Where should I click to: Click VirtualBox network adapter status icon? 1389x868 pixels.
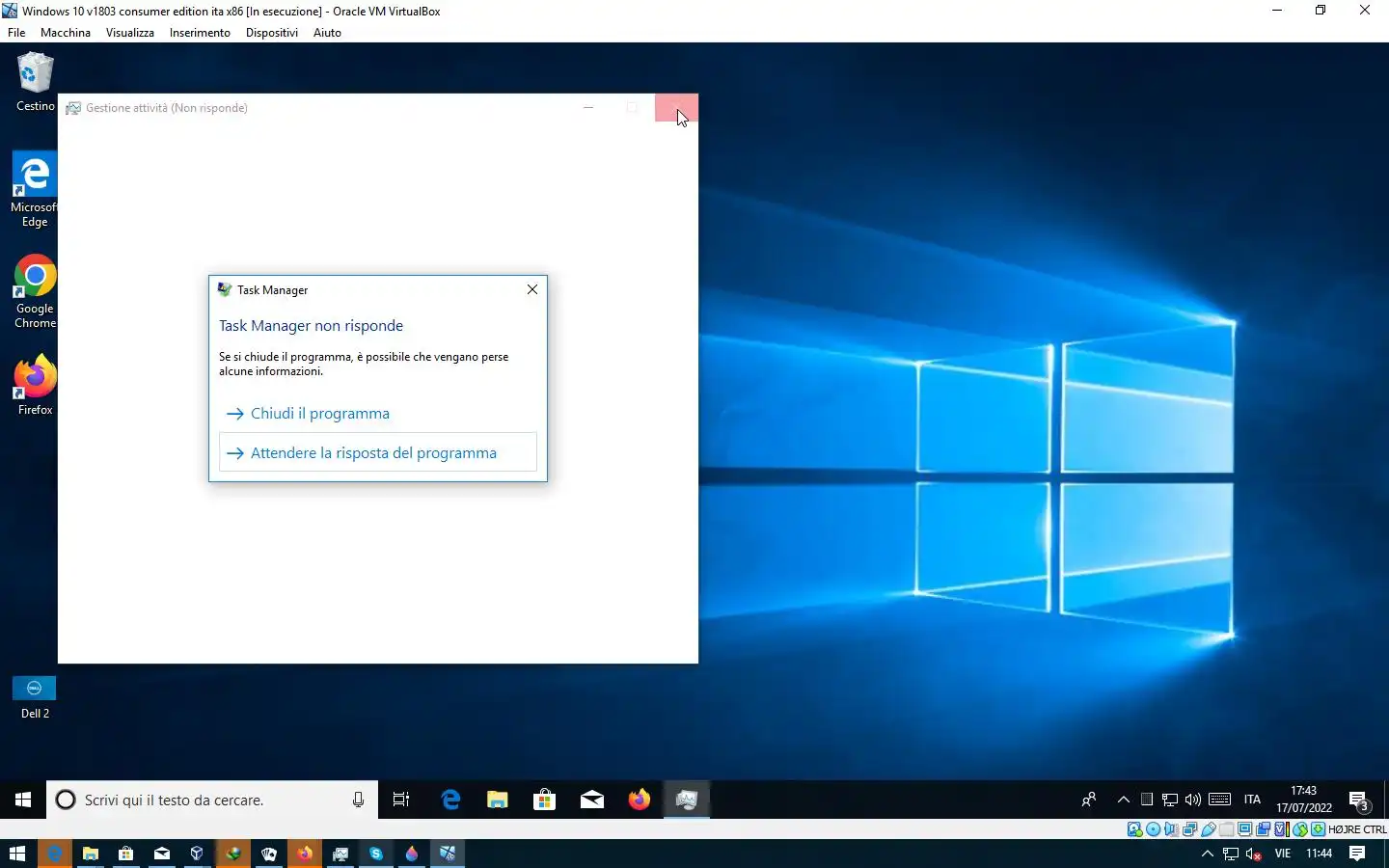(1189, 829)
